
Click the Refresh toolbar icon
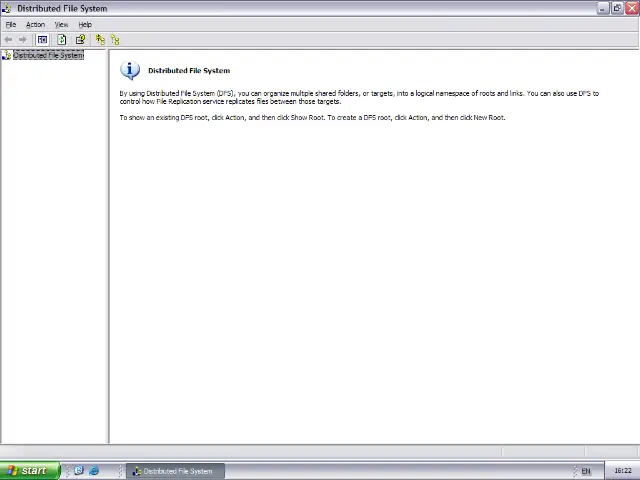(62, 40)
